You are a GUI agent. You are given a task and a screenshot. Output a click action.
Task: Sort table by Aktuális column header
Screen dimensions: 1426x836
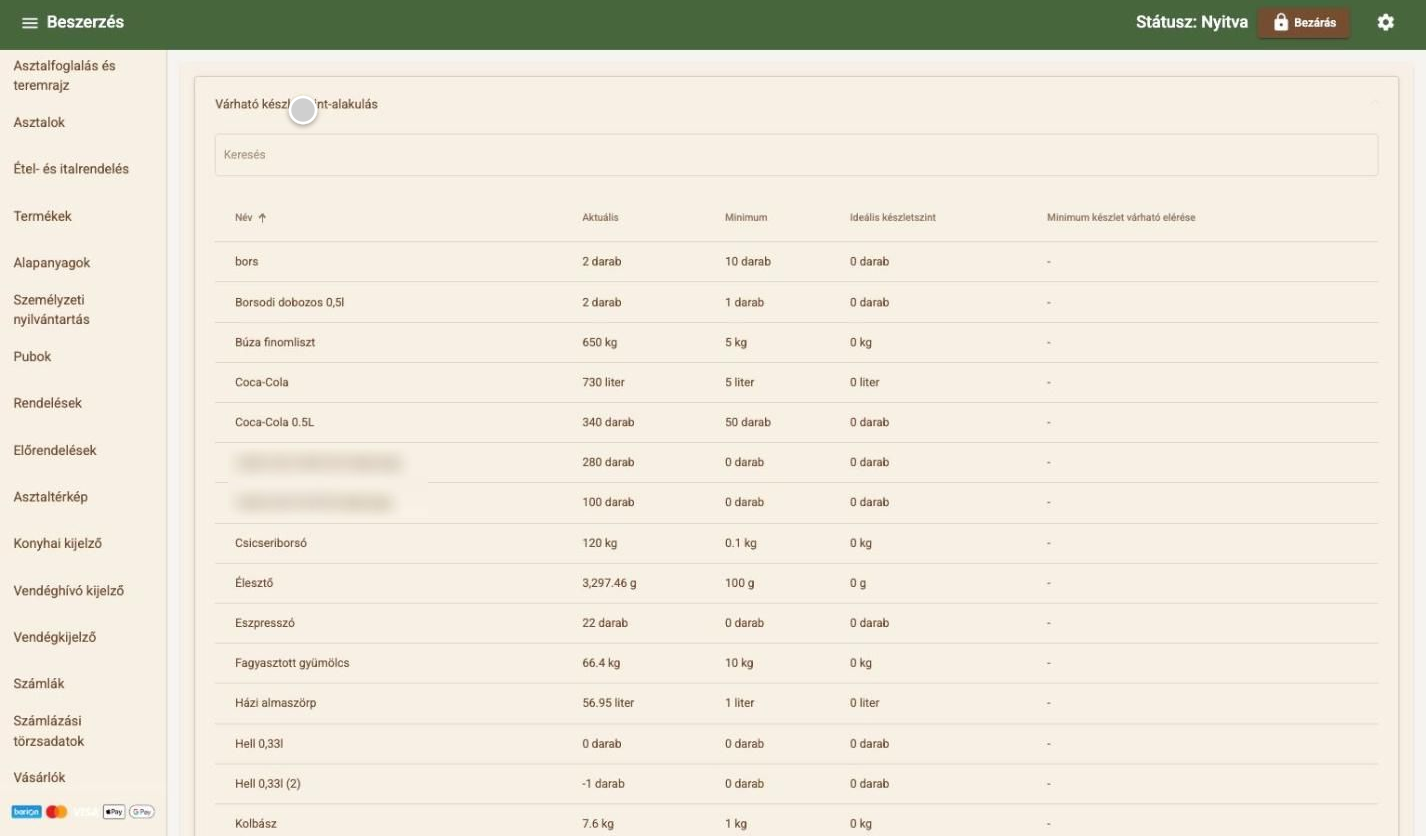pos(600,217)
